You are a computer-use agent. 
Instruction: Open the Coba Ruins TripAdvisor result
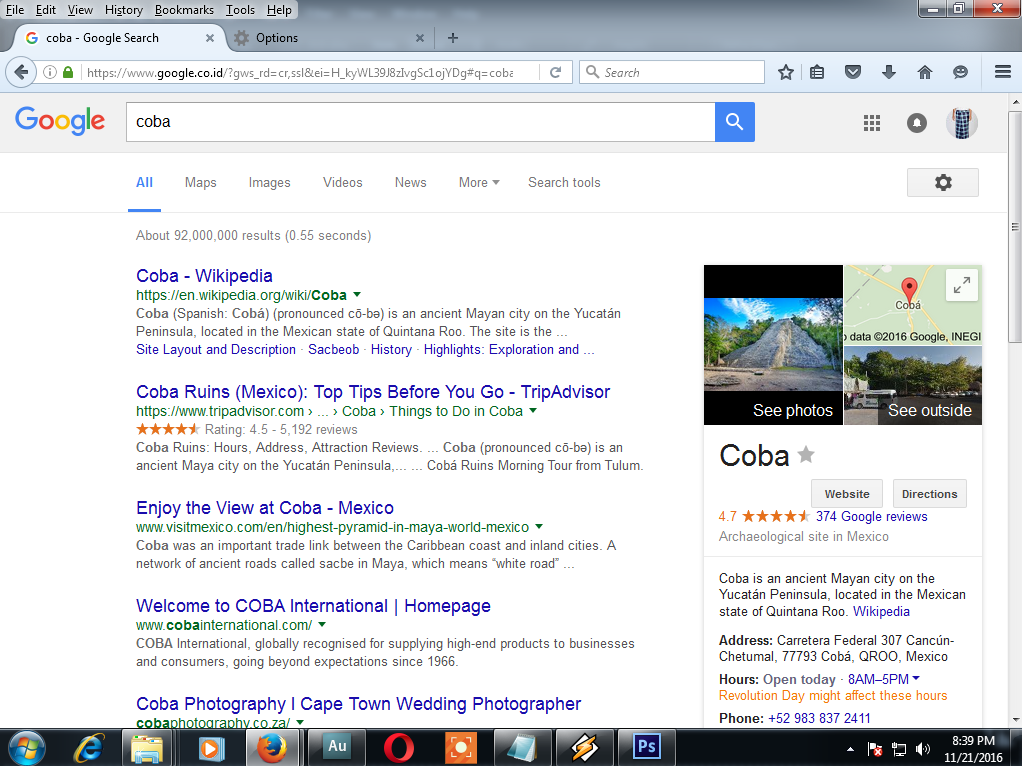click(x=373, y=392)
